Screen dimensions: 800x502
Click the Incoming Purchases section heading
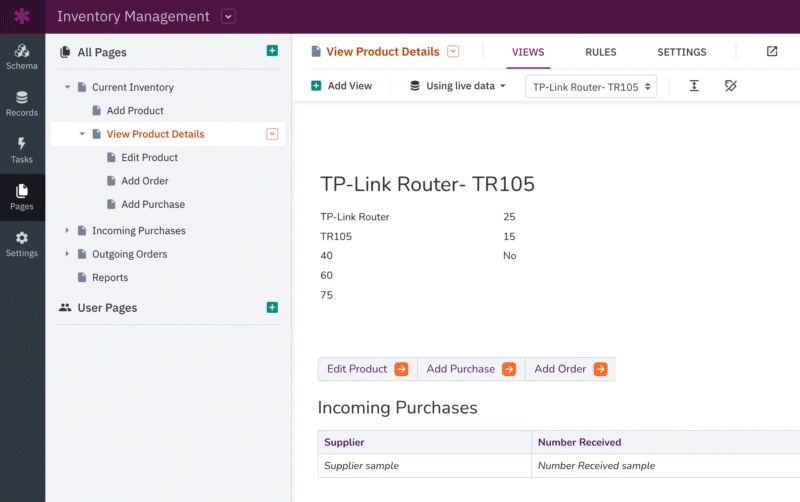click(397, 408)
